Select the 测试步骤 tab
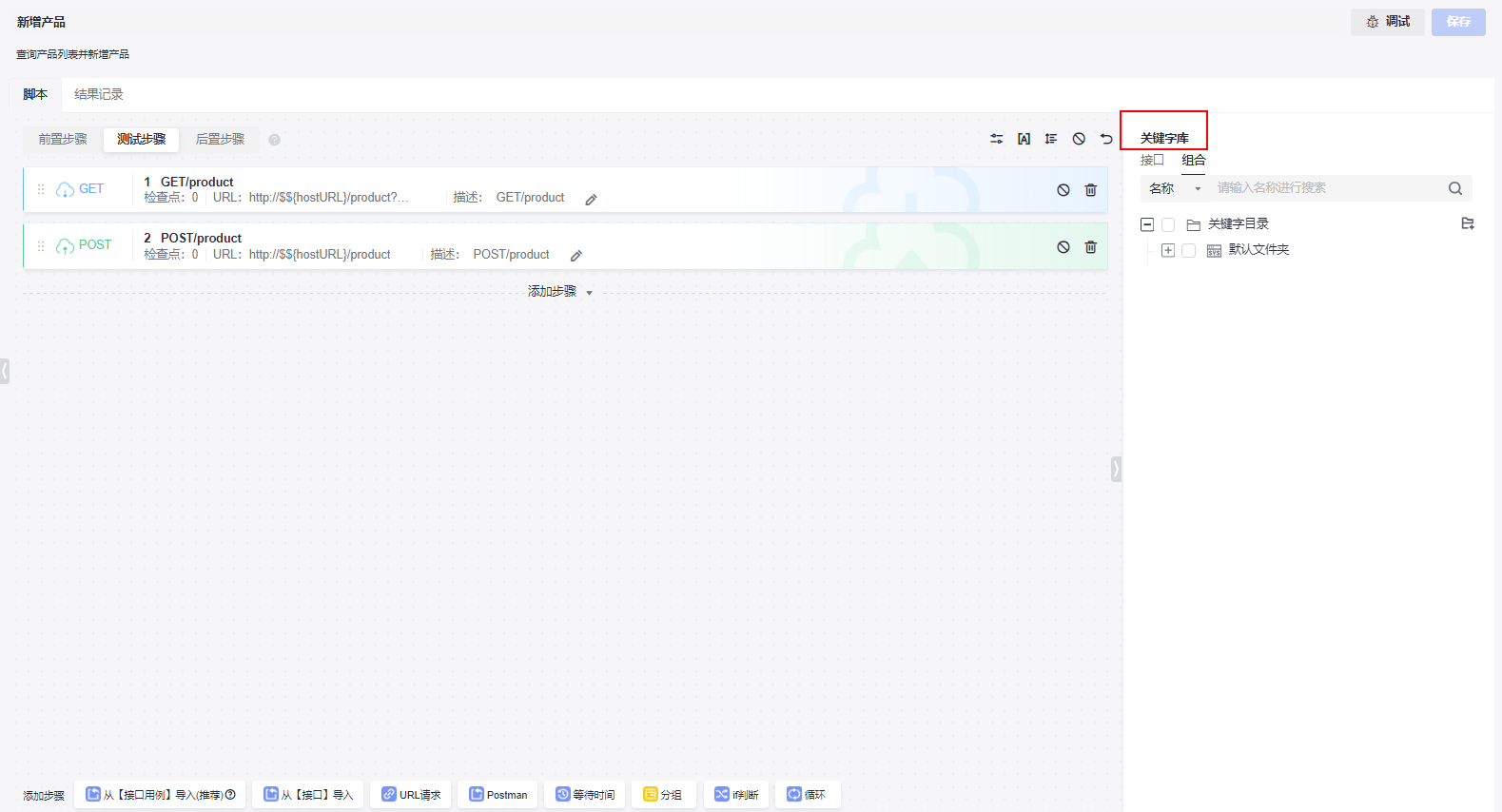Screen dimensions: 1502x812 click(x=142, y=139)
